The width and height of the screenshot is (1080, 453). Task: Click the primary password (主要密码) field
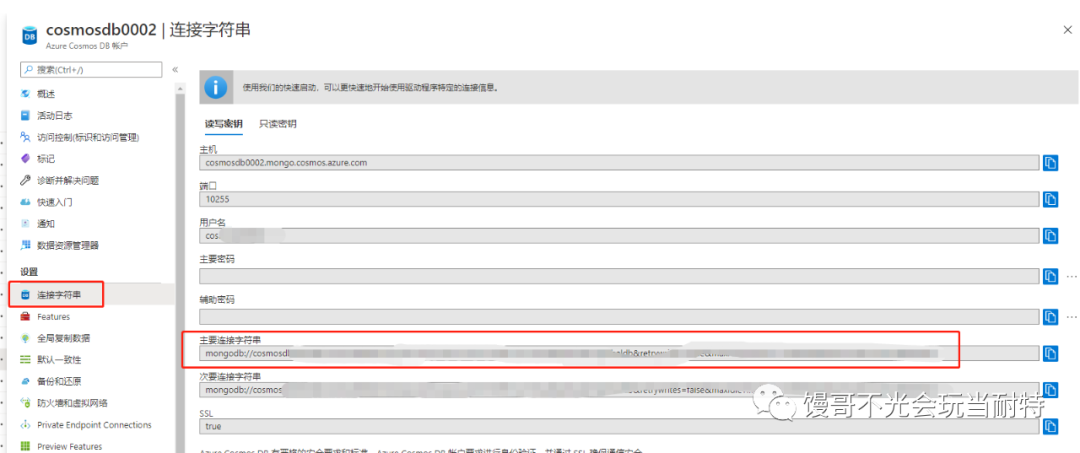pos(619,276)
